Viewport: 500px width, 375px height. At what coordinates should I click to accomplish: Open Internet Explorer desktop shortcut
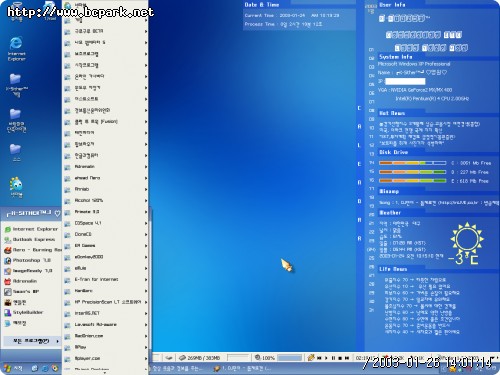click(x=16, y=48)
